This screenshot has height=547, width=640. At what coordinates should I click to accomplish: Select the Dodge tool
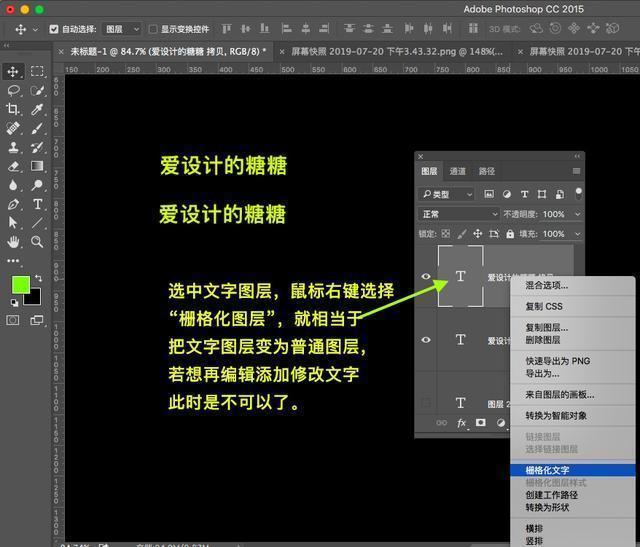tap(37, 185)
